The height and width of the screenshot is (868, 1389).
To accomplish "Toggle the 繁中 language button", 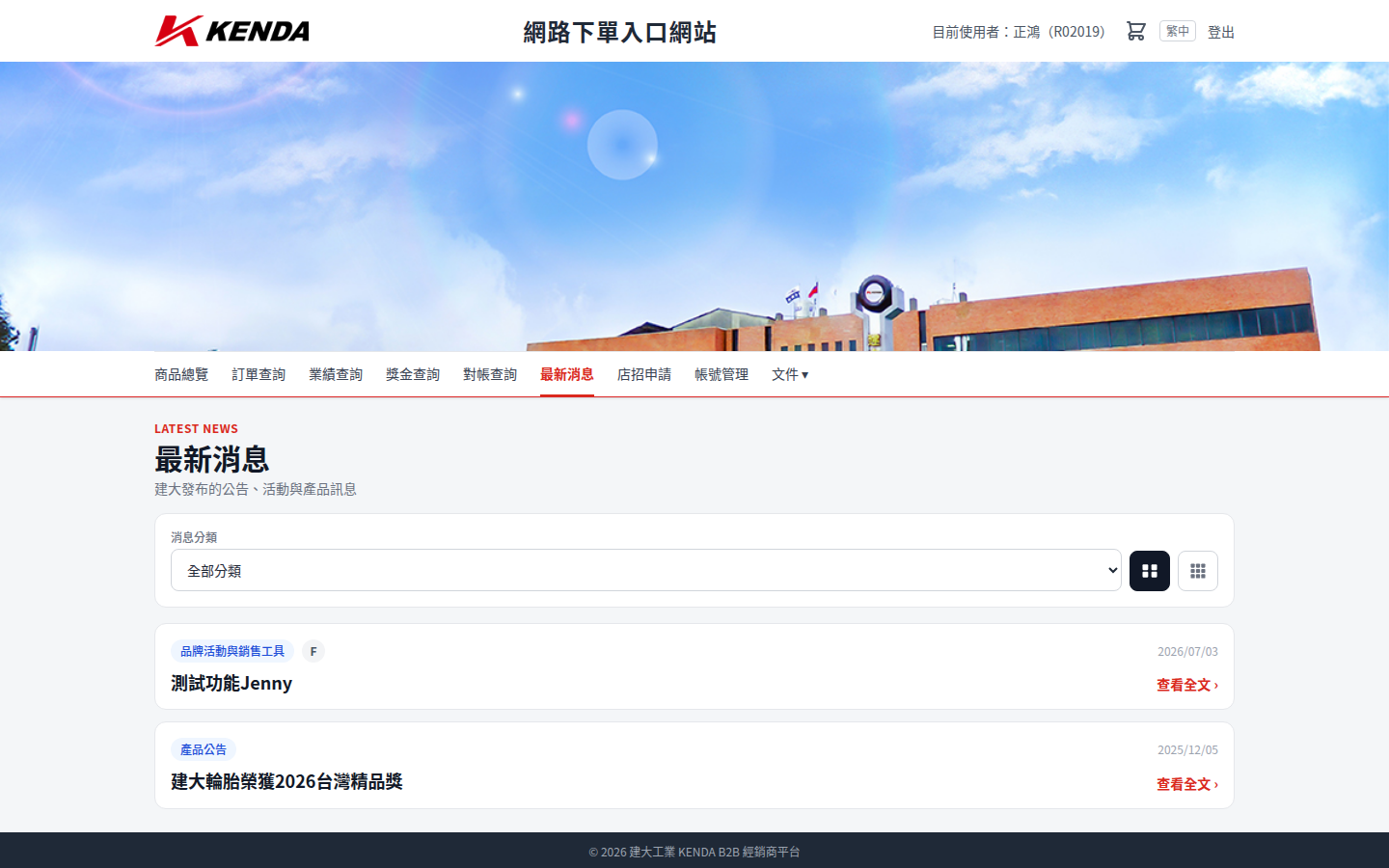I will (x=1177, y=31).
